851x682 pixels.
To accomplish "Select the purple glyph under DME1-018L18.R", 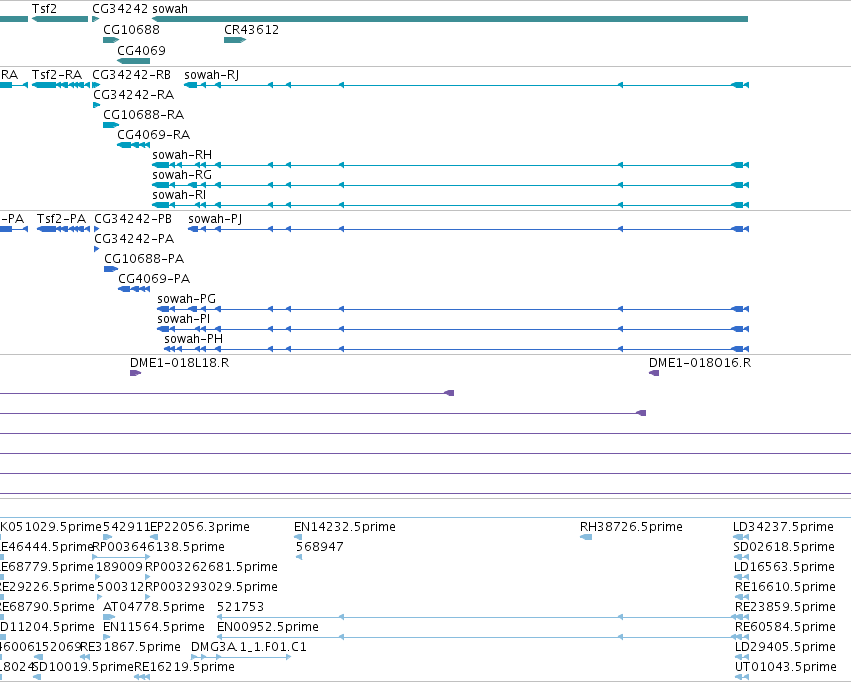I will tap(136, 373).
